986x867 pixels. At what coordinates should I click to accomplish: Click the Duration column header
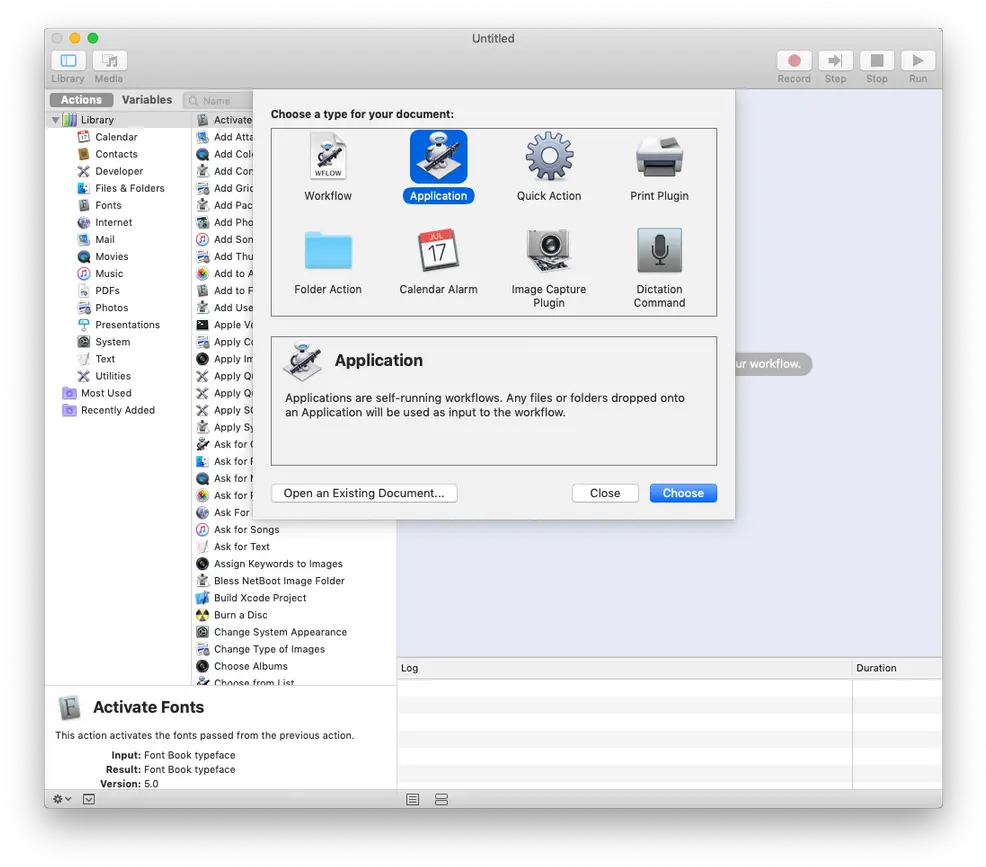point(897,668)
